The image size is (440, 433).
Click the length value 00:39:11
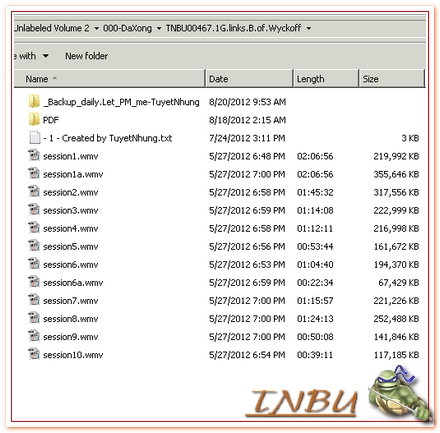click(315, 355)
